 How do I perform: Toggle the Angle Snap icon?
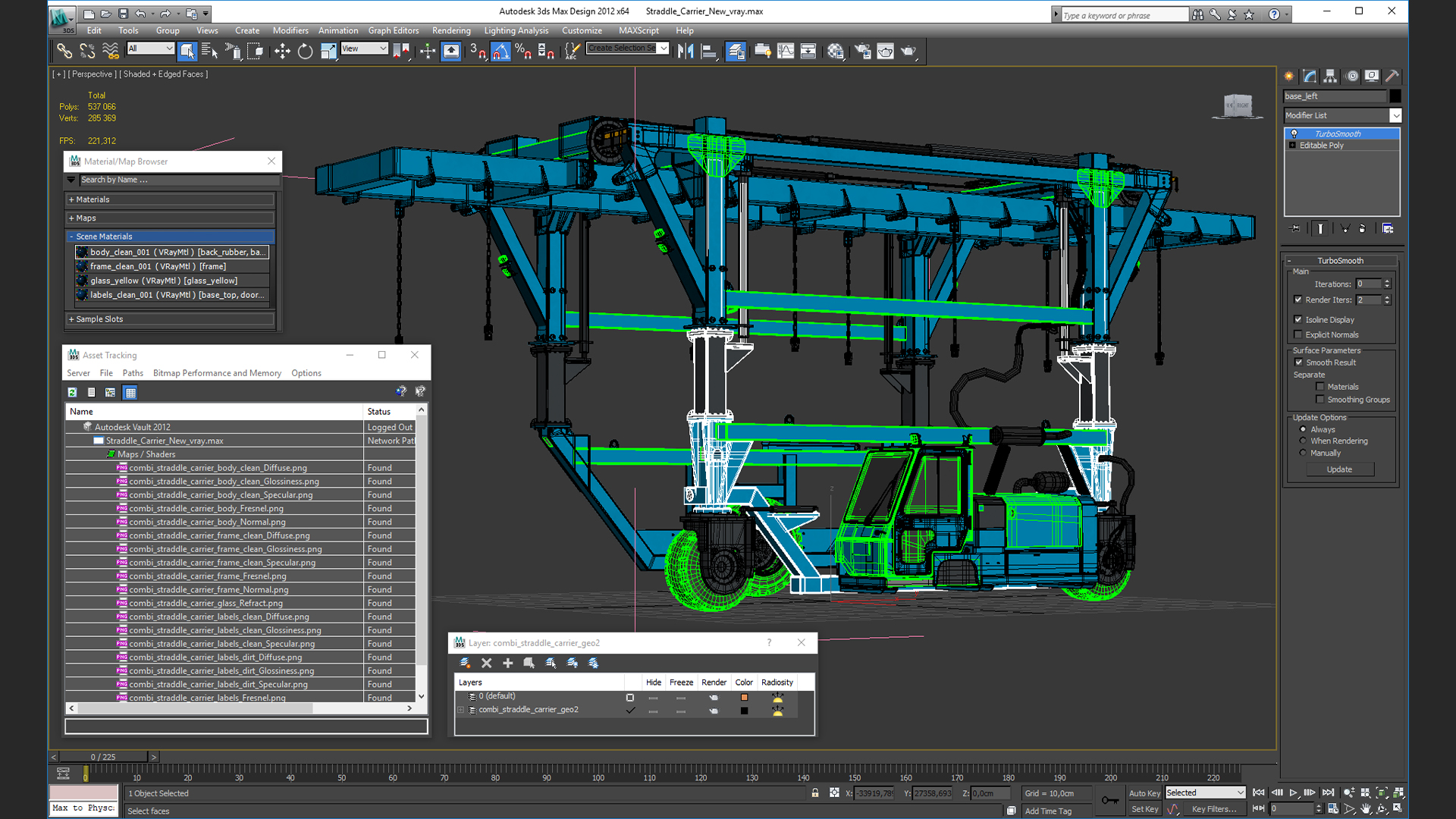coord(500,51)
